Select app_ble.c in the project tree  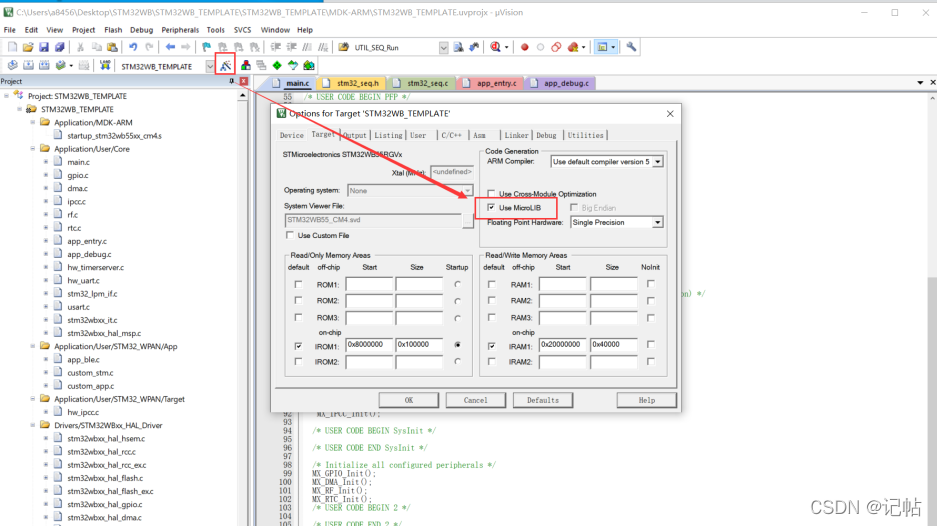pos(83,359)
